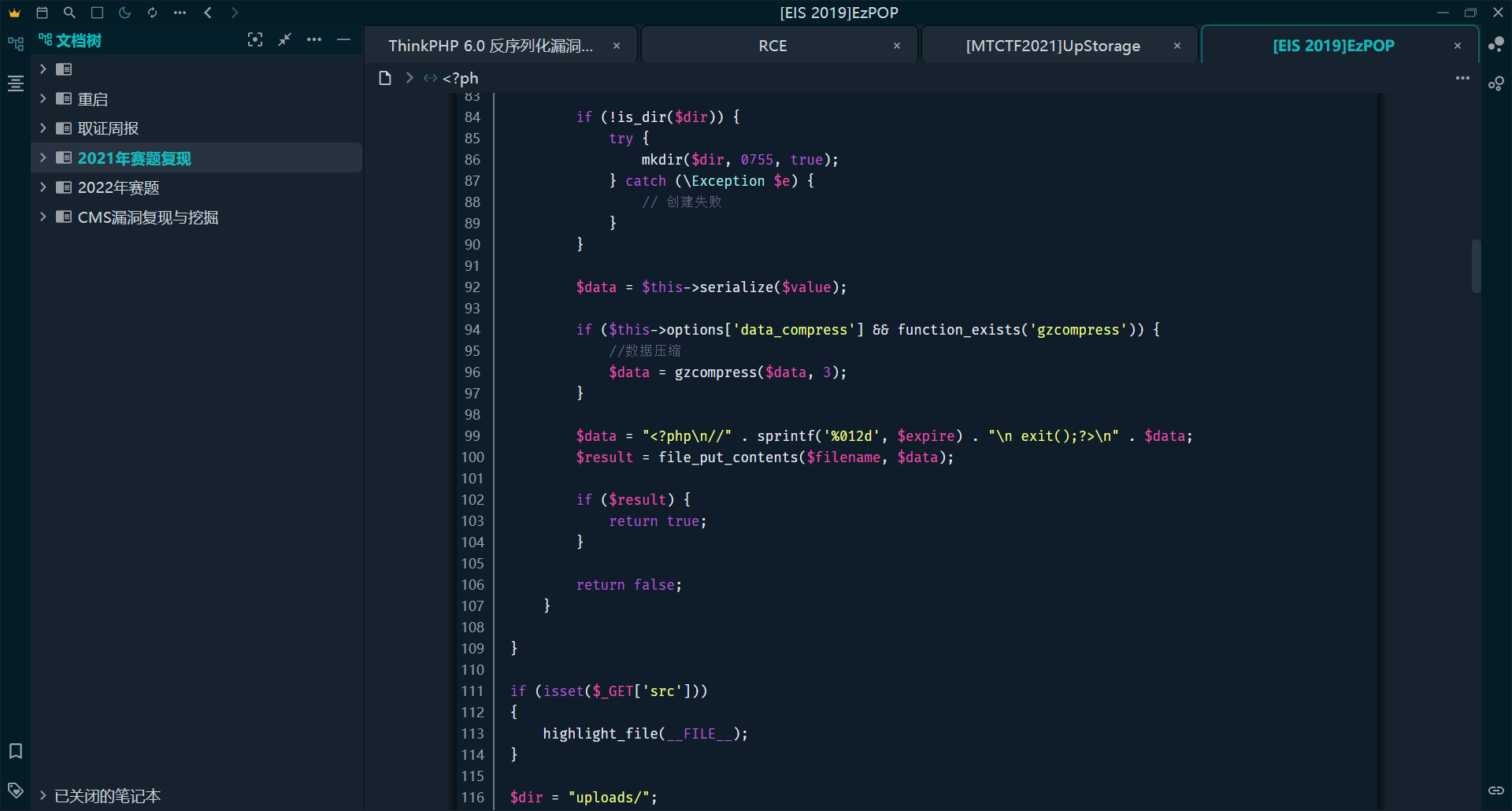1512x811 pixels.
Task: Click the crown account icon
Action: 15,13
